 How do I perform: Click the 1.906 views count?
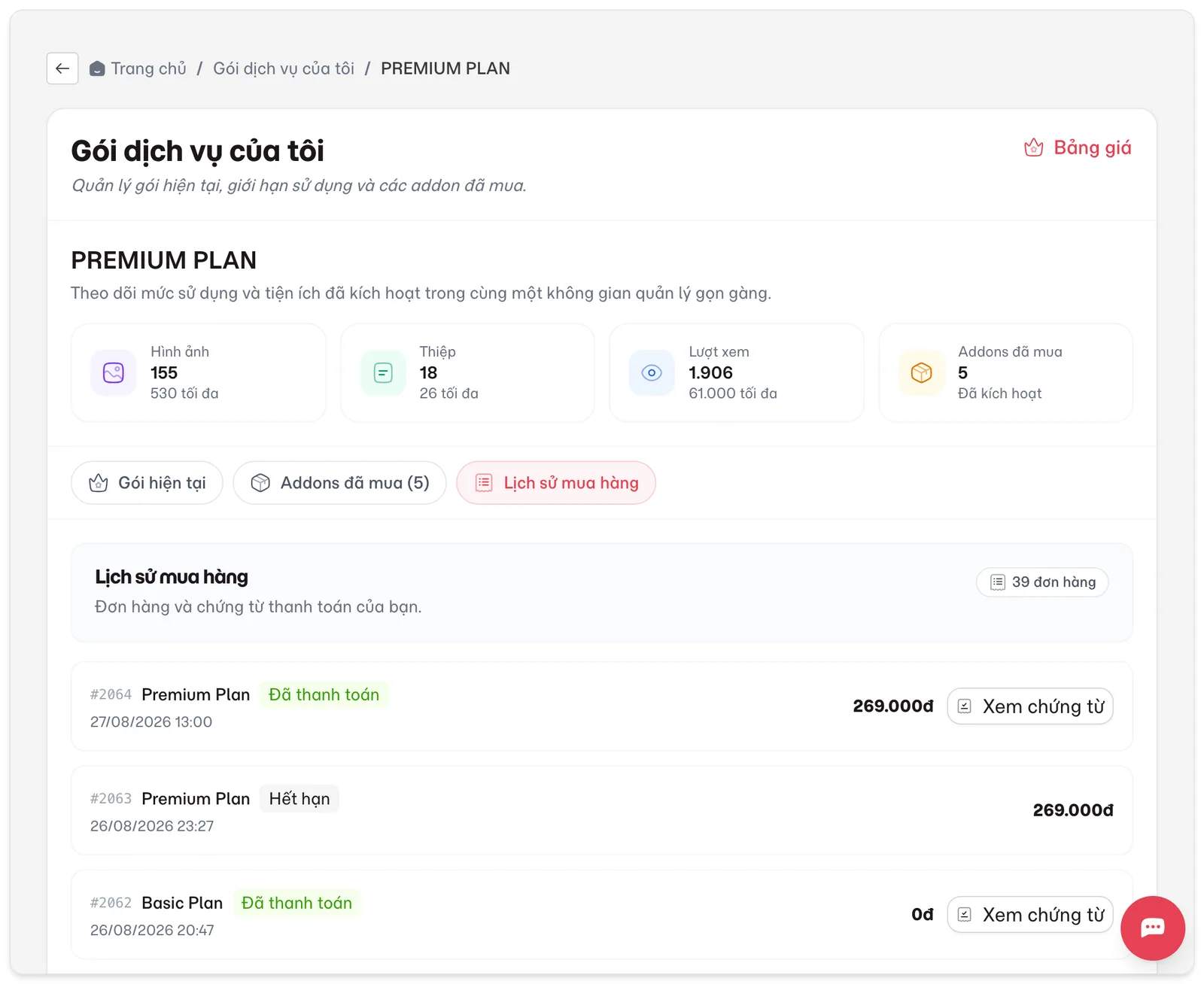[x=711, y=372]
